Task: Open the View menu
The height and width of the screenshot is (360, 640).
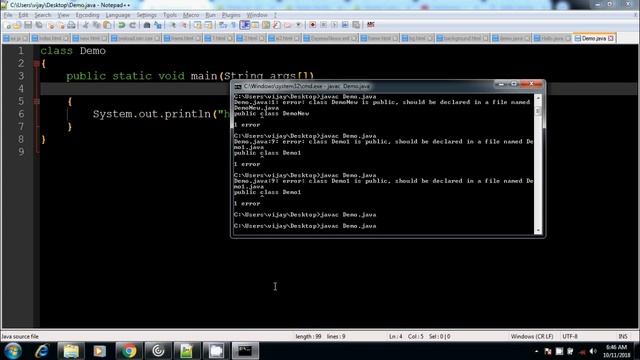Action: click(63, 15)
